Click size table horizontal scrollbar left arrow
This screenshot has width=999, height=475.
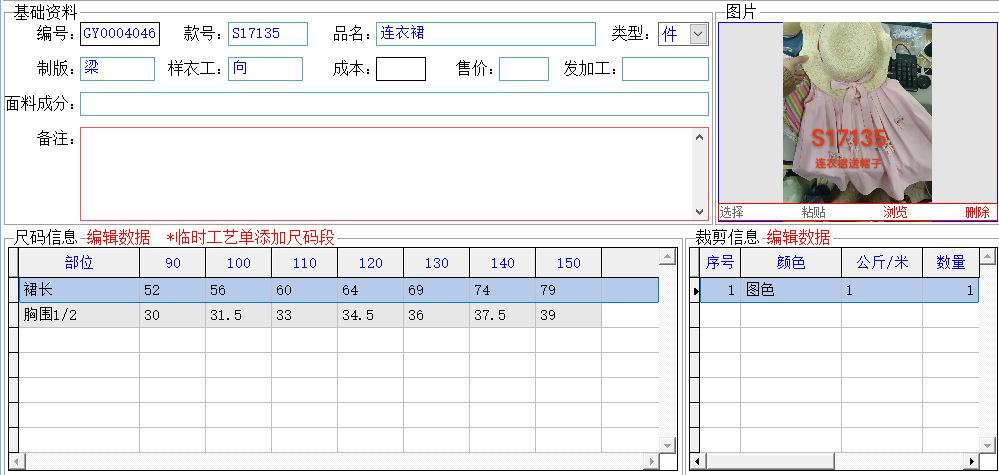(16, 461)
